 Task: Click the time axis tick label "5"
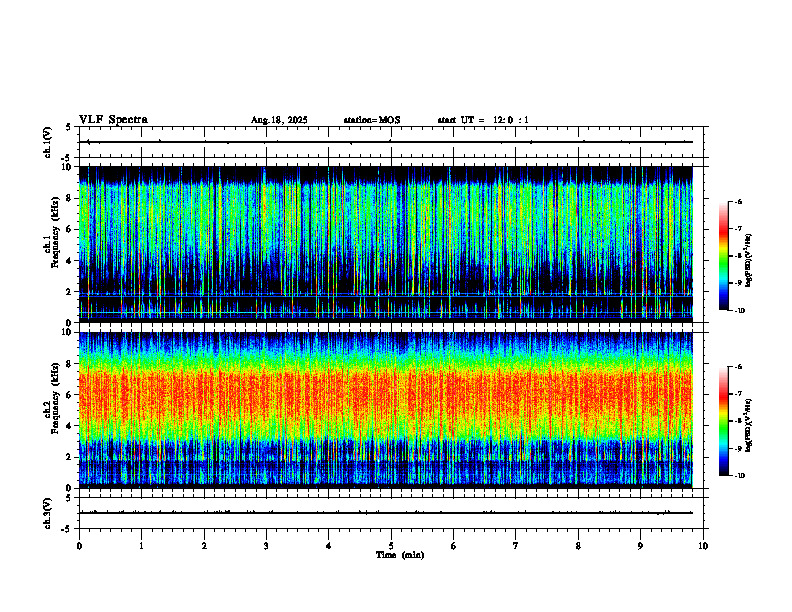[391, 546]
